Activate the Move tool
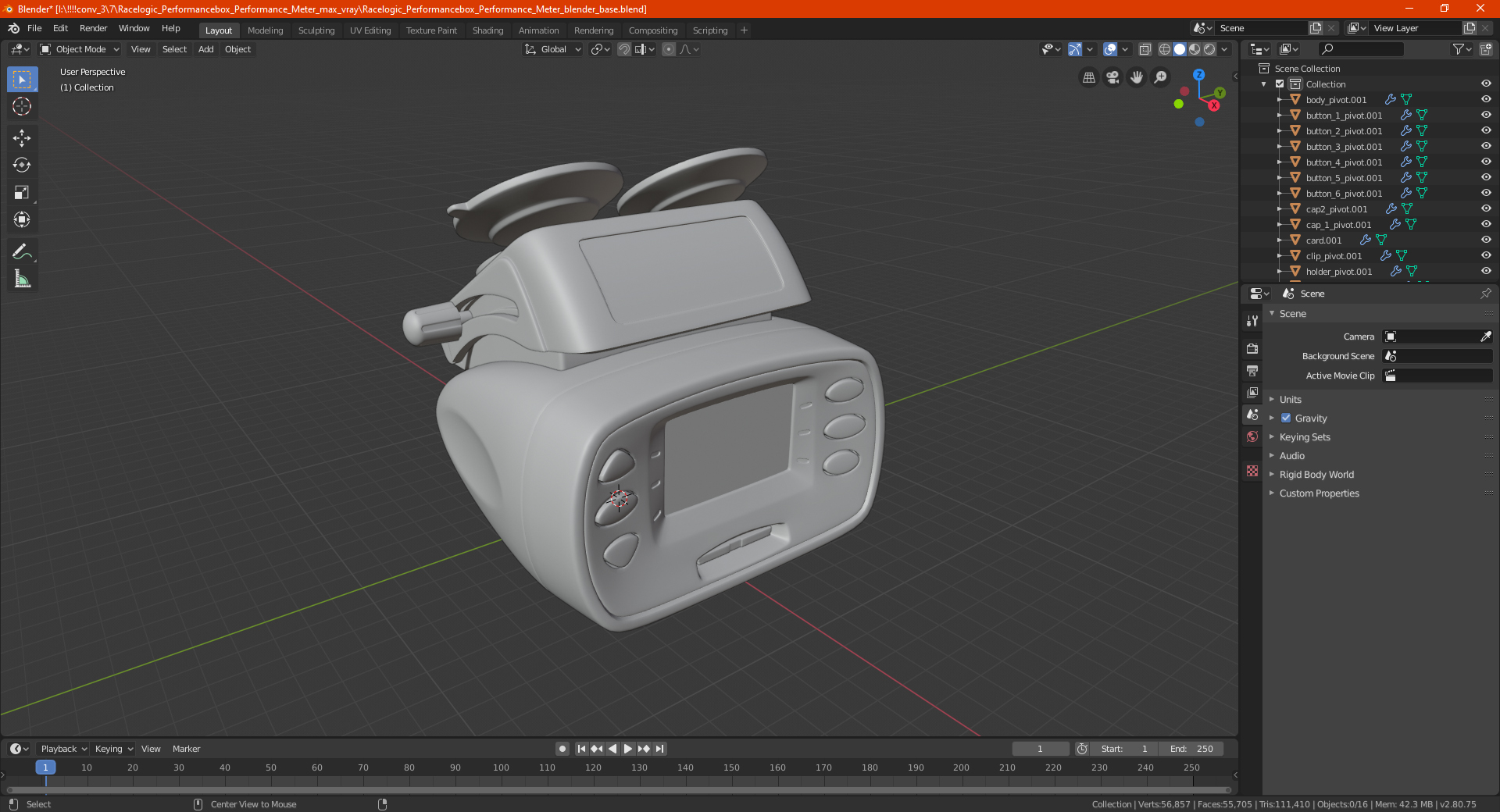 (x=22, y=138)
